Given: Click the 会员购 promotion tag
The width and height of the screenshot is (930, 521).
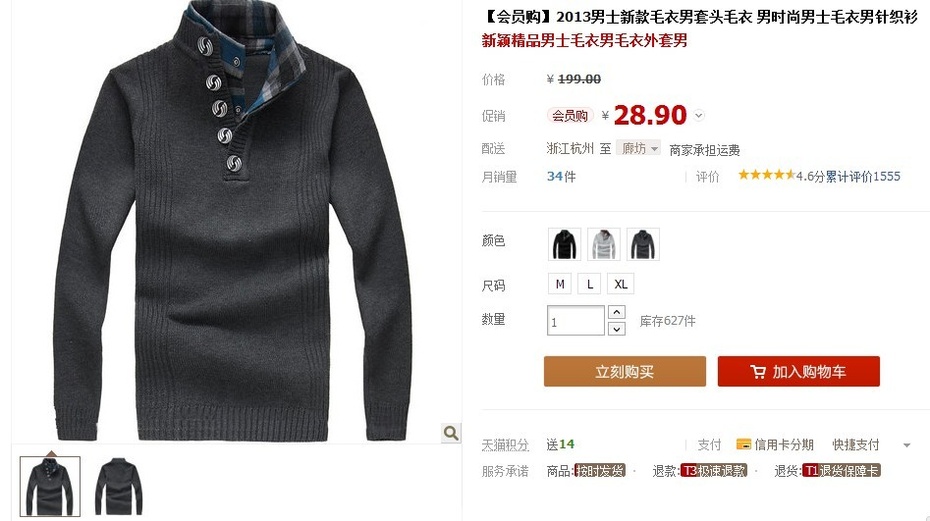Looking at the screenshot, I should tap(570, 116).
